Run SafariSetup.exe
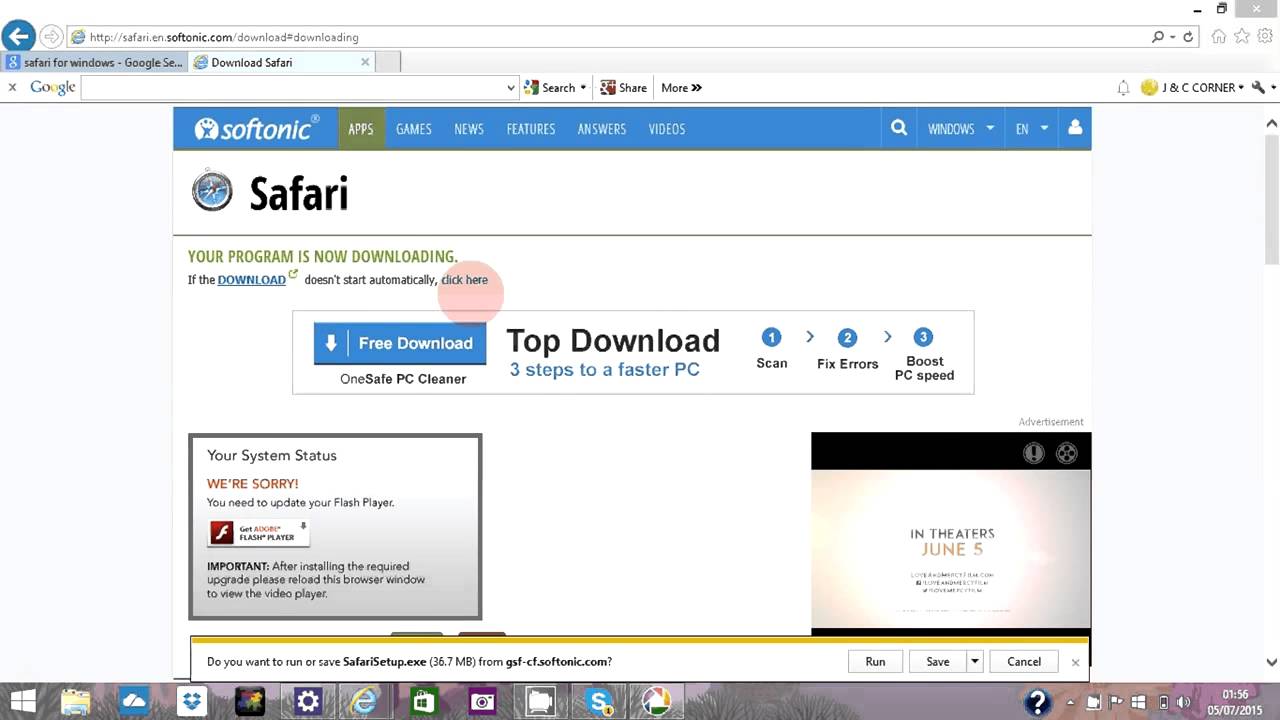The image size is (1280, 720). point(875,661)
